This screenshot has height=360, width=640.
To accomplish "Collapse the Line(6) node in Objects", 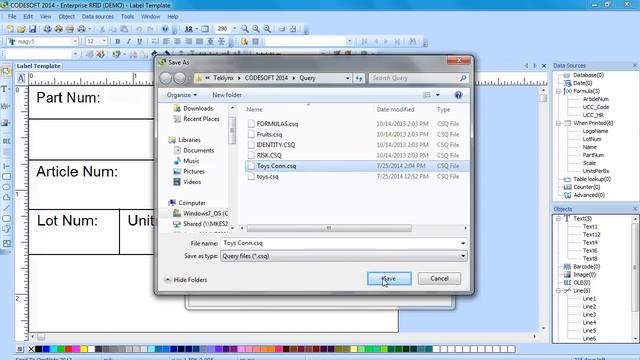I will [x=559, y=291].
